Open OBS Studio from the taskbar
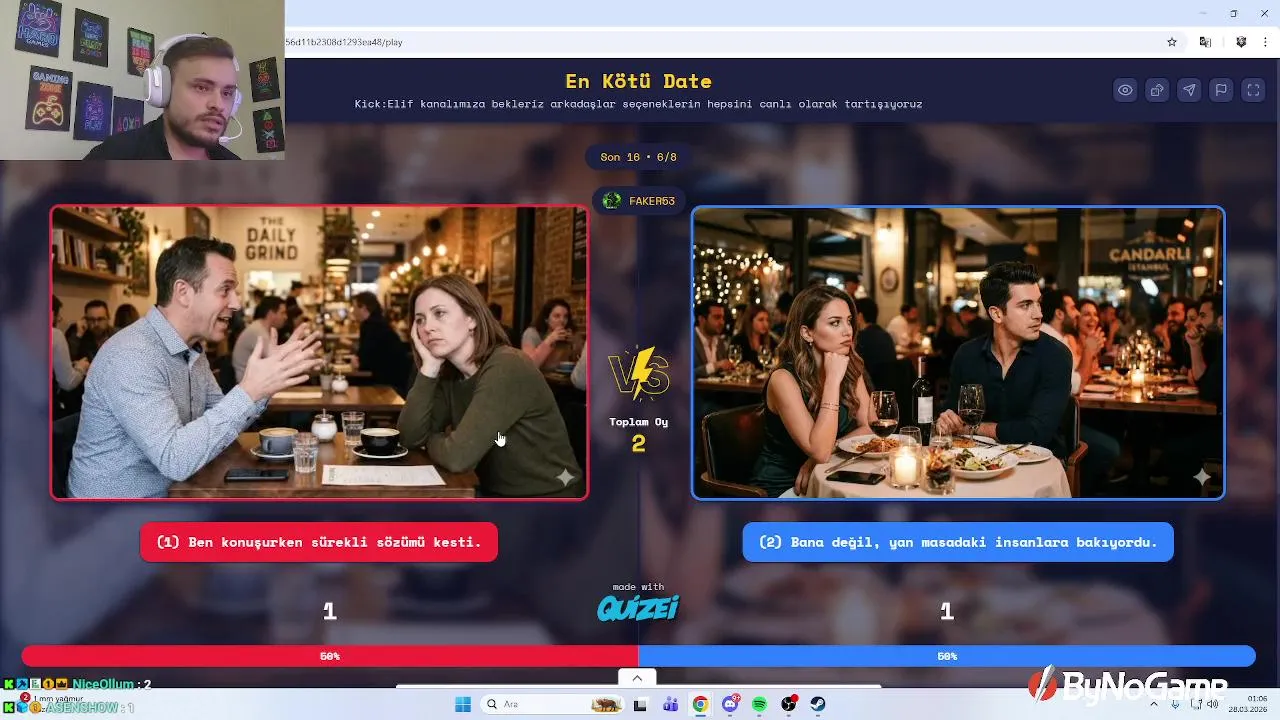The image size is (1280, 720). [789, 704]
